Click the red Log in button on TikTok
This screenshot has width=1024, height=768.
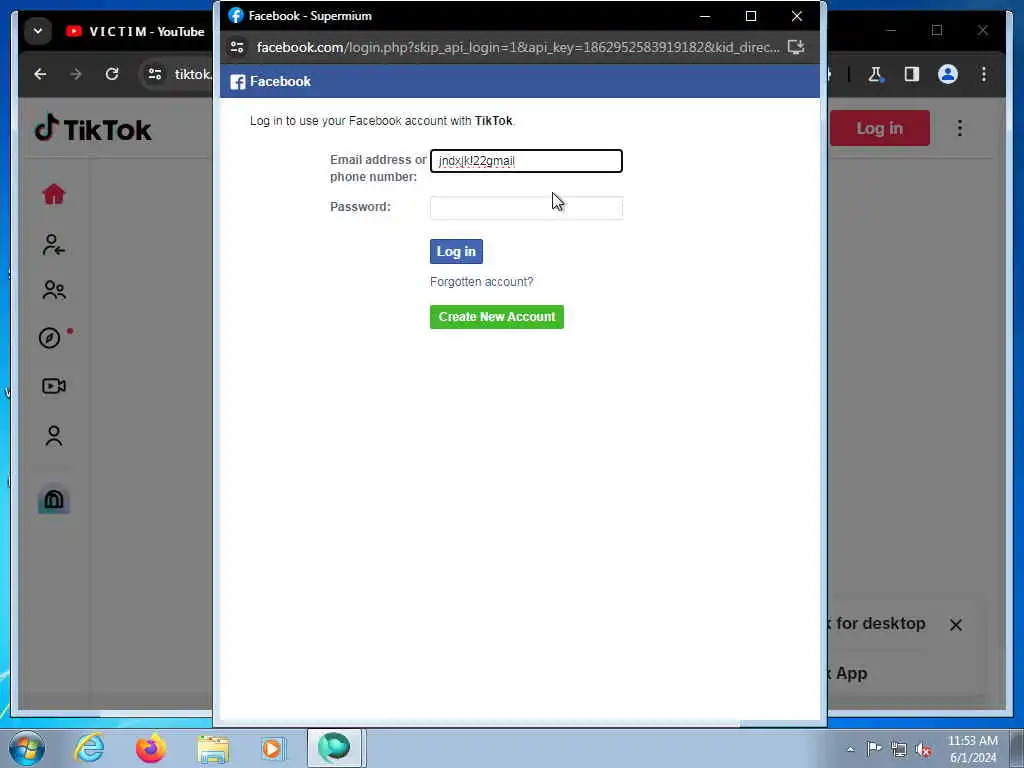(879, 128)
